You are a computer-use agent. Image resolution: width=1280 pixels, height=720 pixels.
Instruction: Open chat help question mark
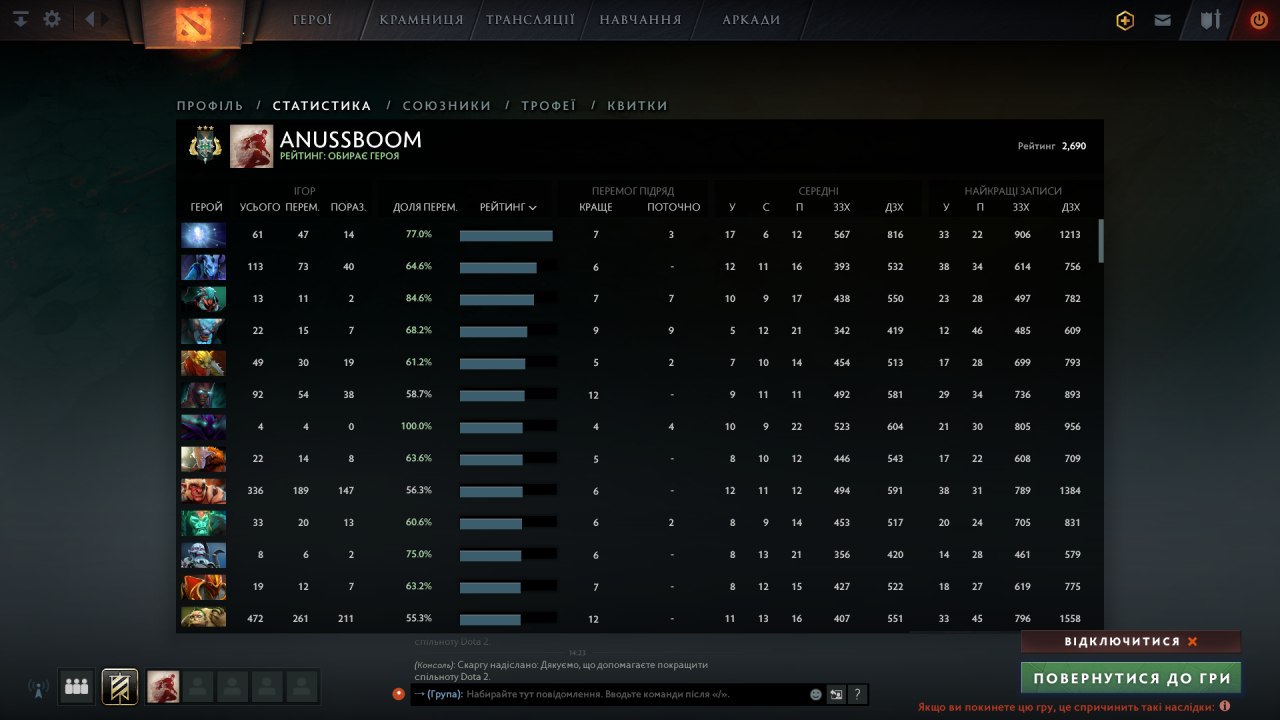tap(857, 694)
